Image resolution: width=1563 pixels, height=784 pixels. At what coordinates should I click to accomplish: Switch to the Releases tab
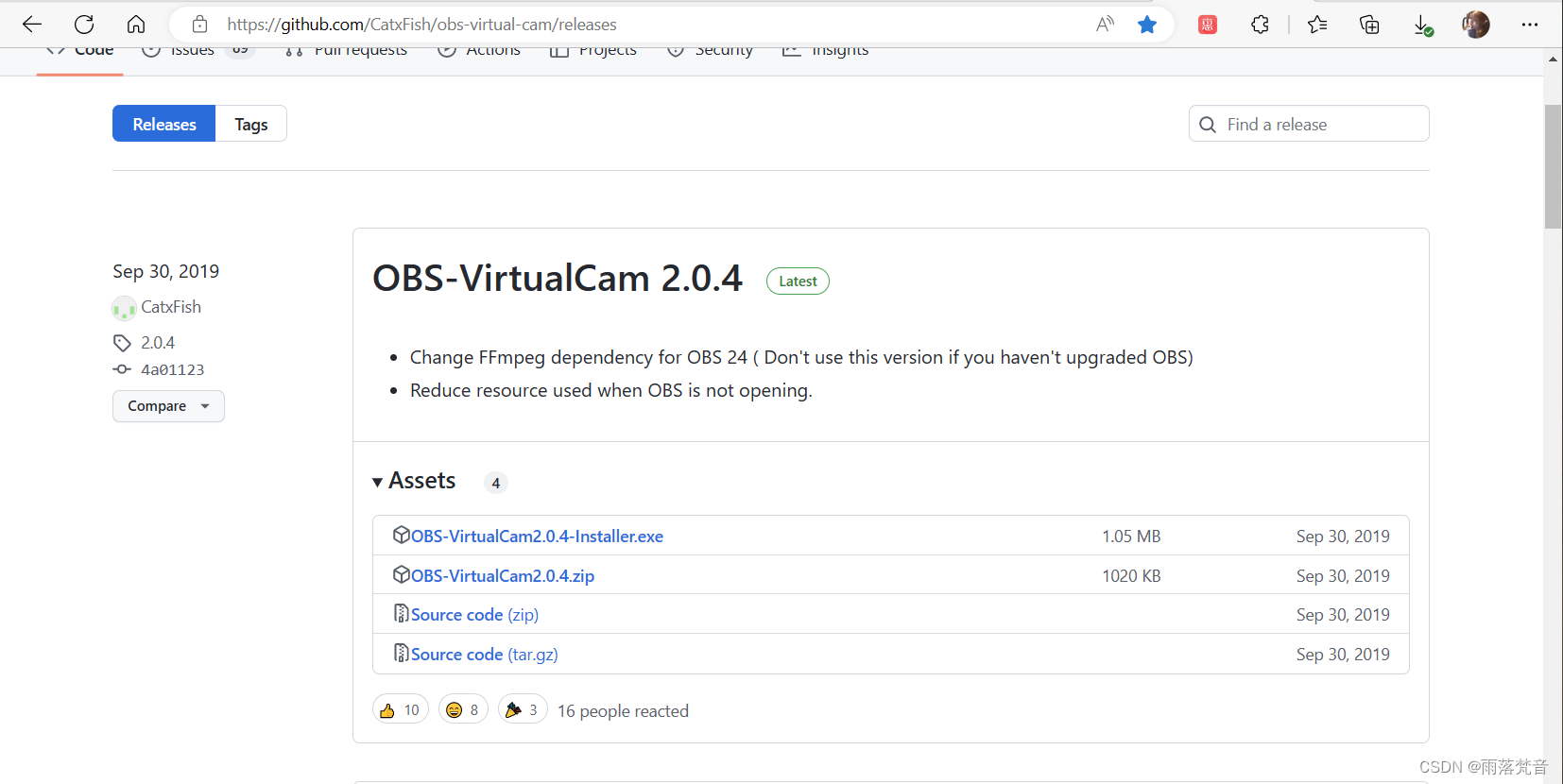pos(164,124)
